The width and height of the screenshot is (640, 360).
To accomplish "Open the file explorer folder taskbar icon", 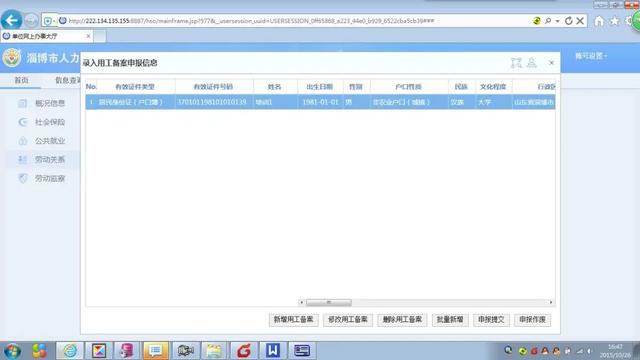I will click(214, 351).
